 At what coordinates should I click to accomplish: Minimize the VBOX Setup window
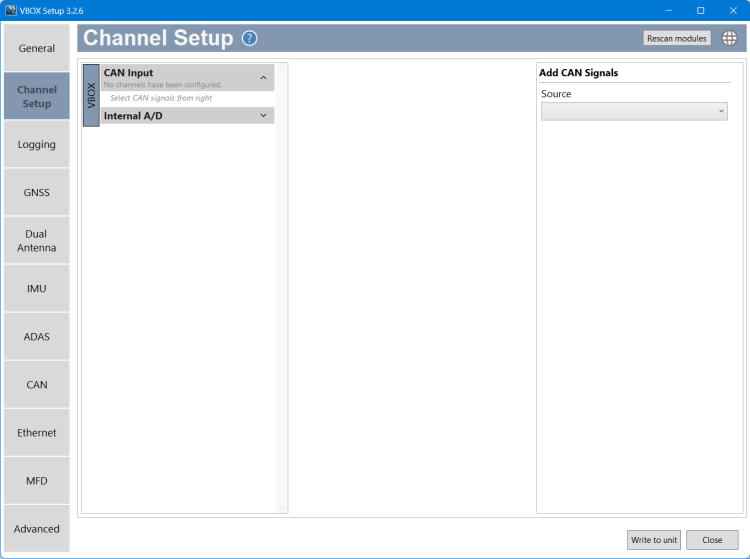669,11
